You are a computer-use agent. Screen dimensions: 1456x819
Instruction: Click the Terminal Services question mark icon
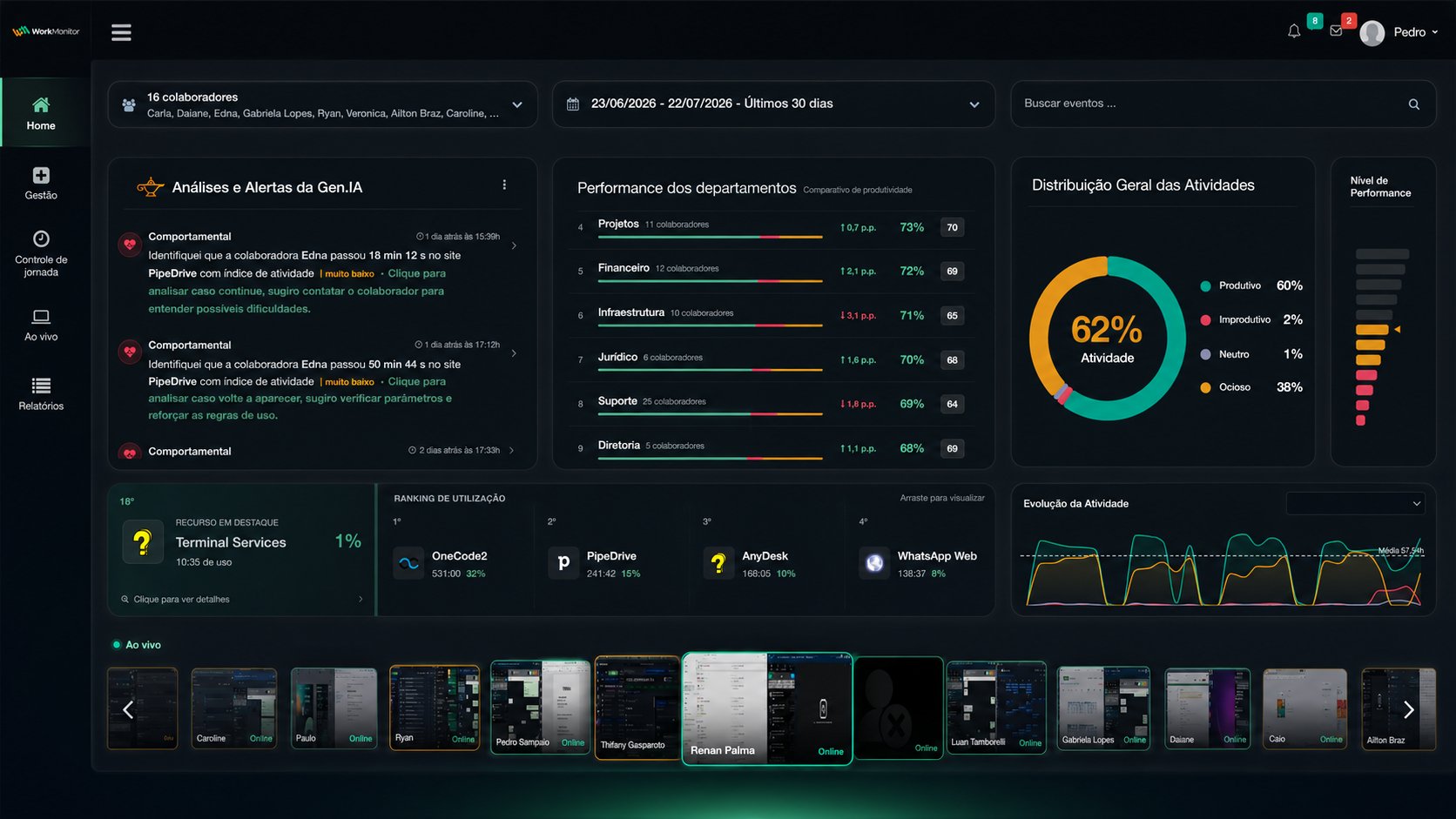[143, 542]
